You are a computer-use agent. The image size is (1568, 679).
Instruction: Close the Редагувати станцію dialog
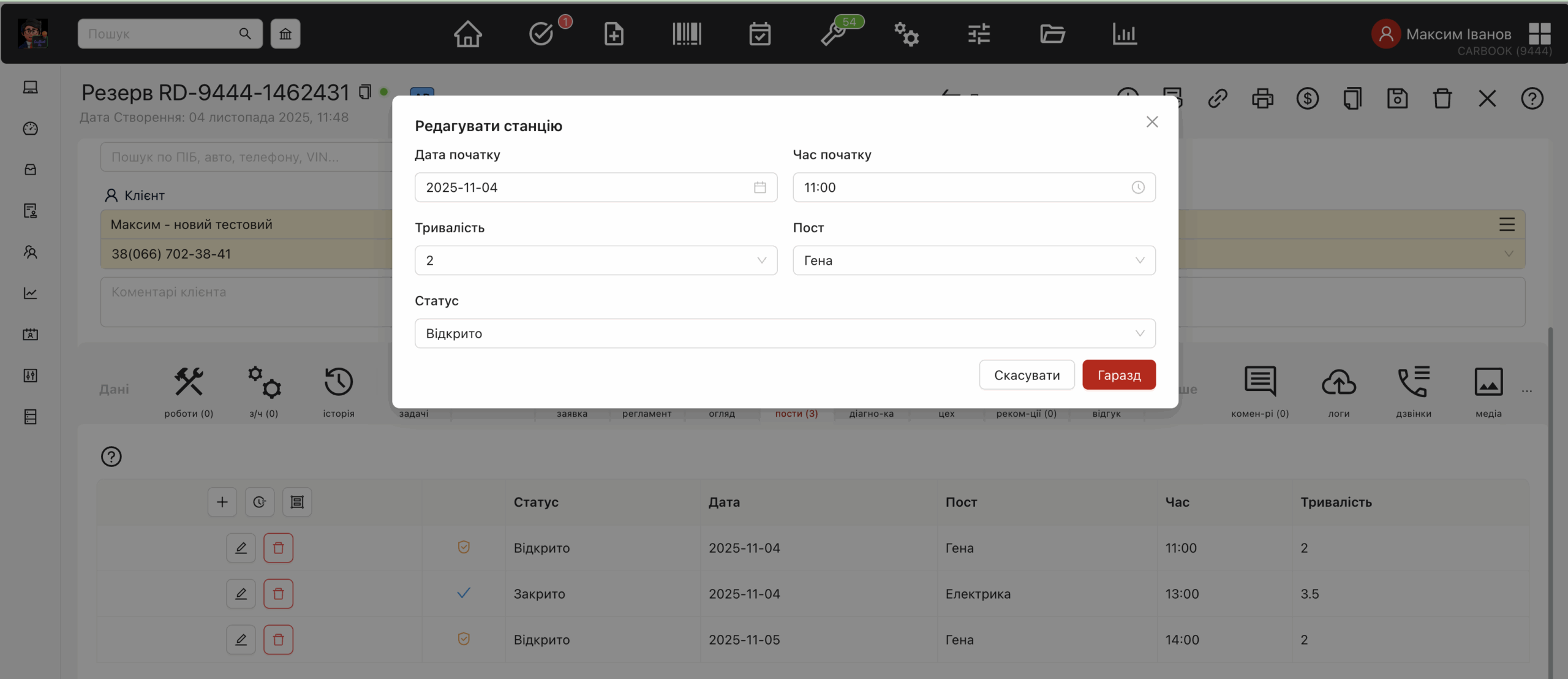tap(1151, 122)
